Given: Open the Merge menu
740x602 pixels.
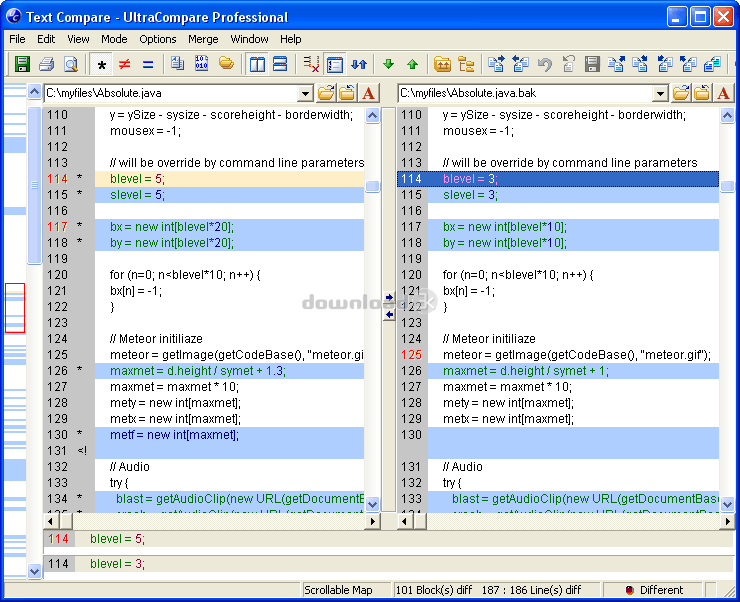Looking at the screenshot, I should 203,39.
